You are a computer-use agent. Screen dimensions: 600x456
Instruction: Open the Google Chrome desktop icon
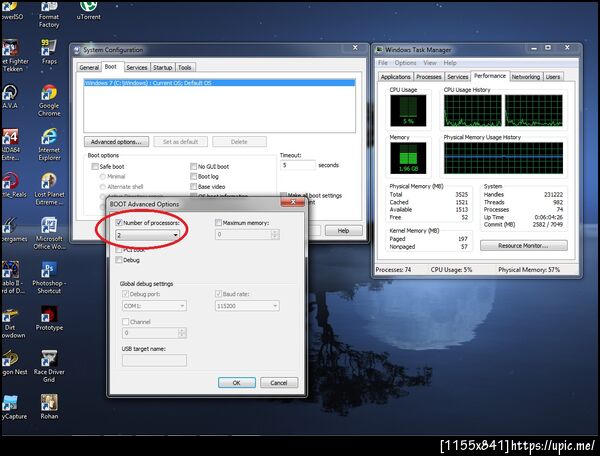tap(49, 100)
